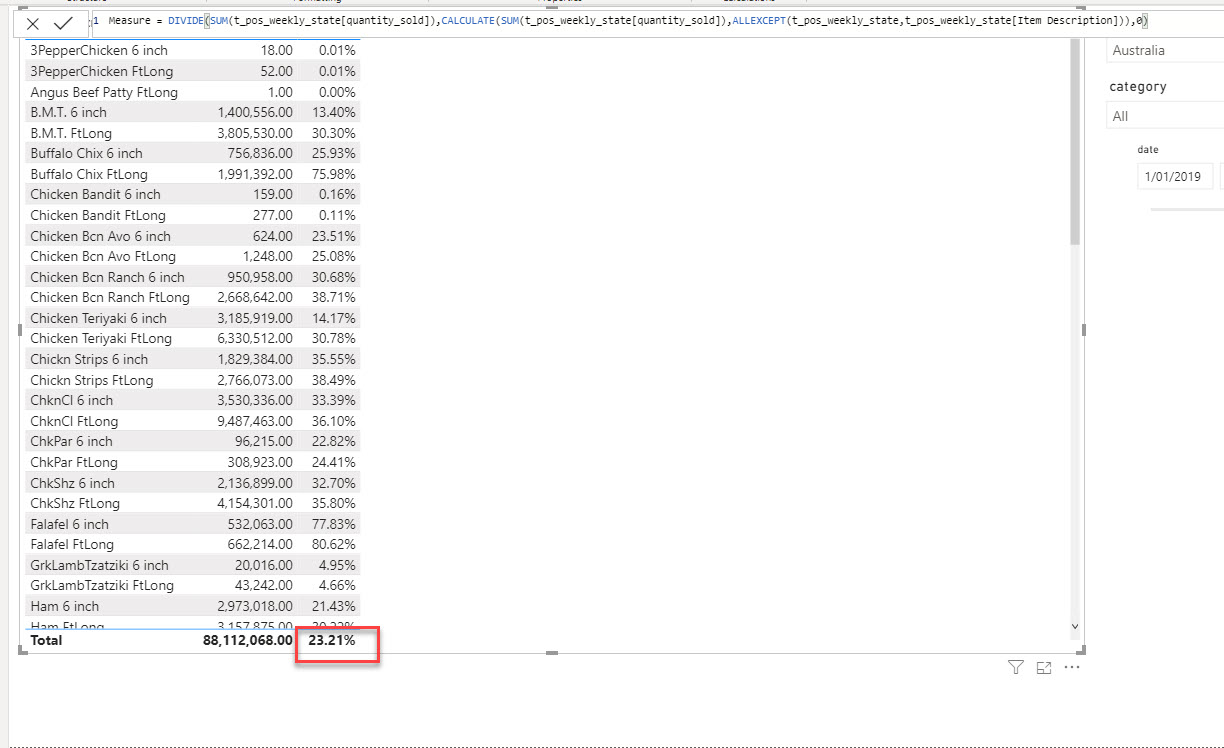1224x748 pixels.
Task: Select the Falafel 6 inch item
Action: point(69,524)
